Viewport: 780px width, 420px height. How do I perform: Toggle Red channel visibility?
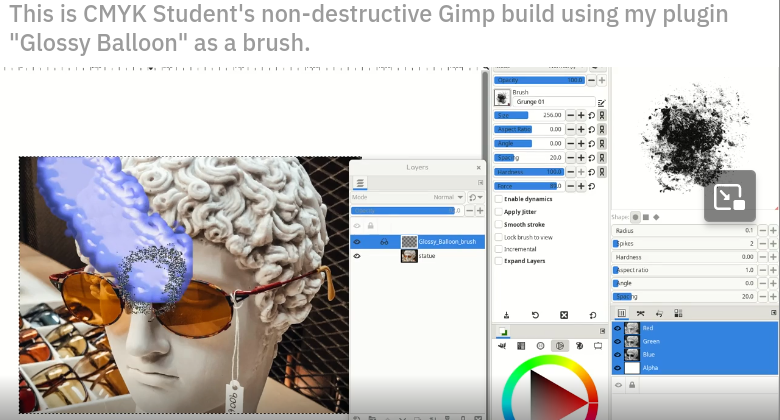618,328
